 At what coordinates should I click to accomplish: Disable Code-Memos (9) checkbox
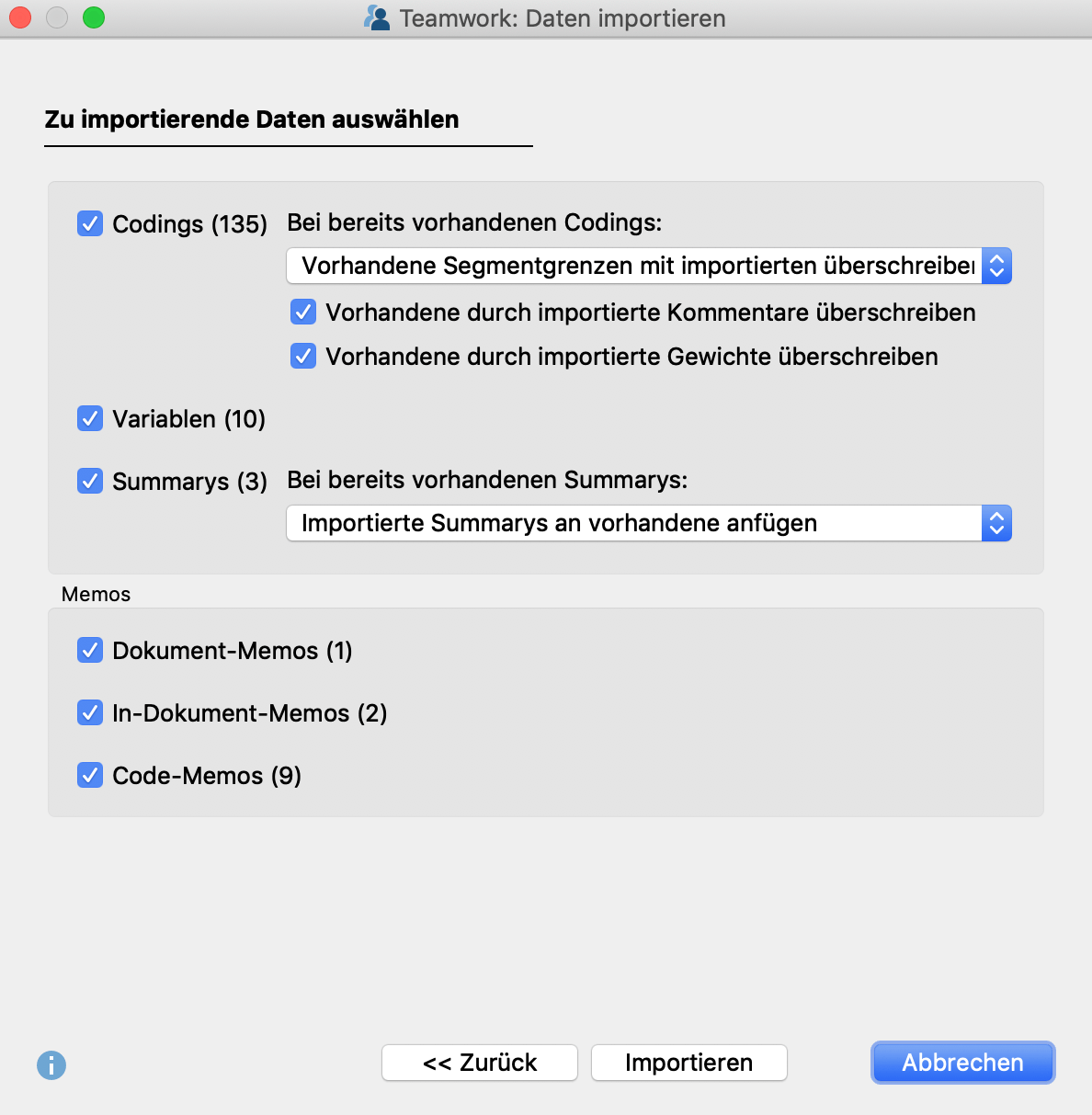coord(90,775)
